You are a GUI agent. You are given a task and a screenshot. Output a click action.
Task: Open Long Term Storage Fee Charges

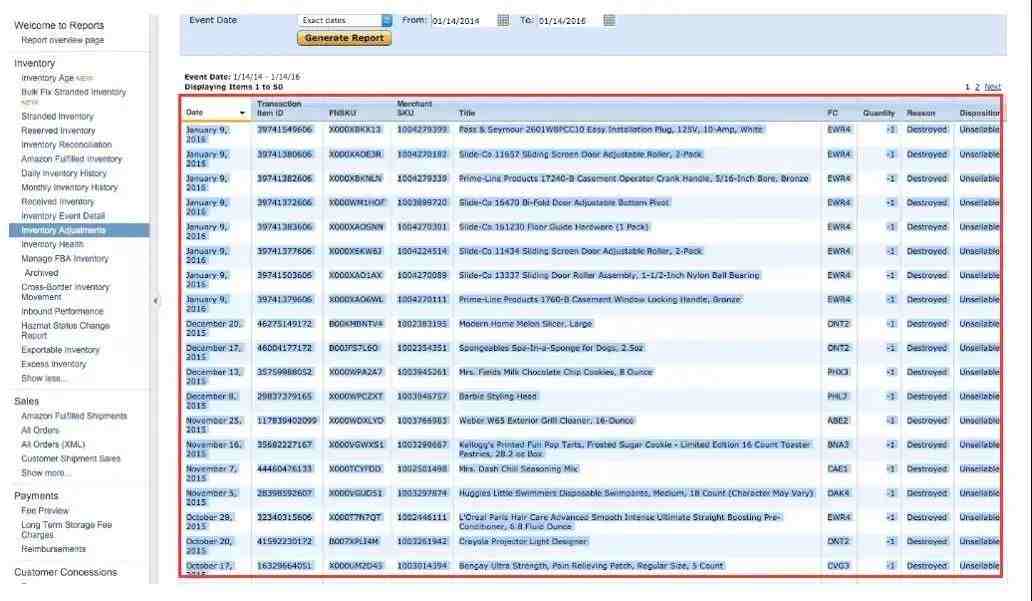66,530
